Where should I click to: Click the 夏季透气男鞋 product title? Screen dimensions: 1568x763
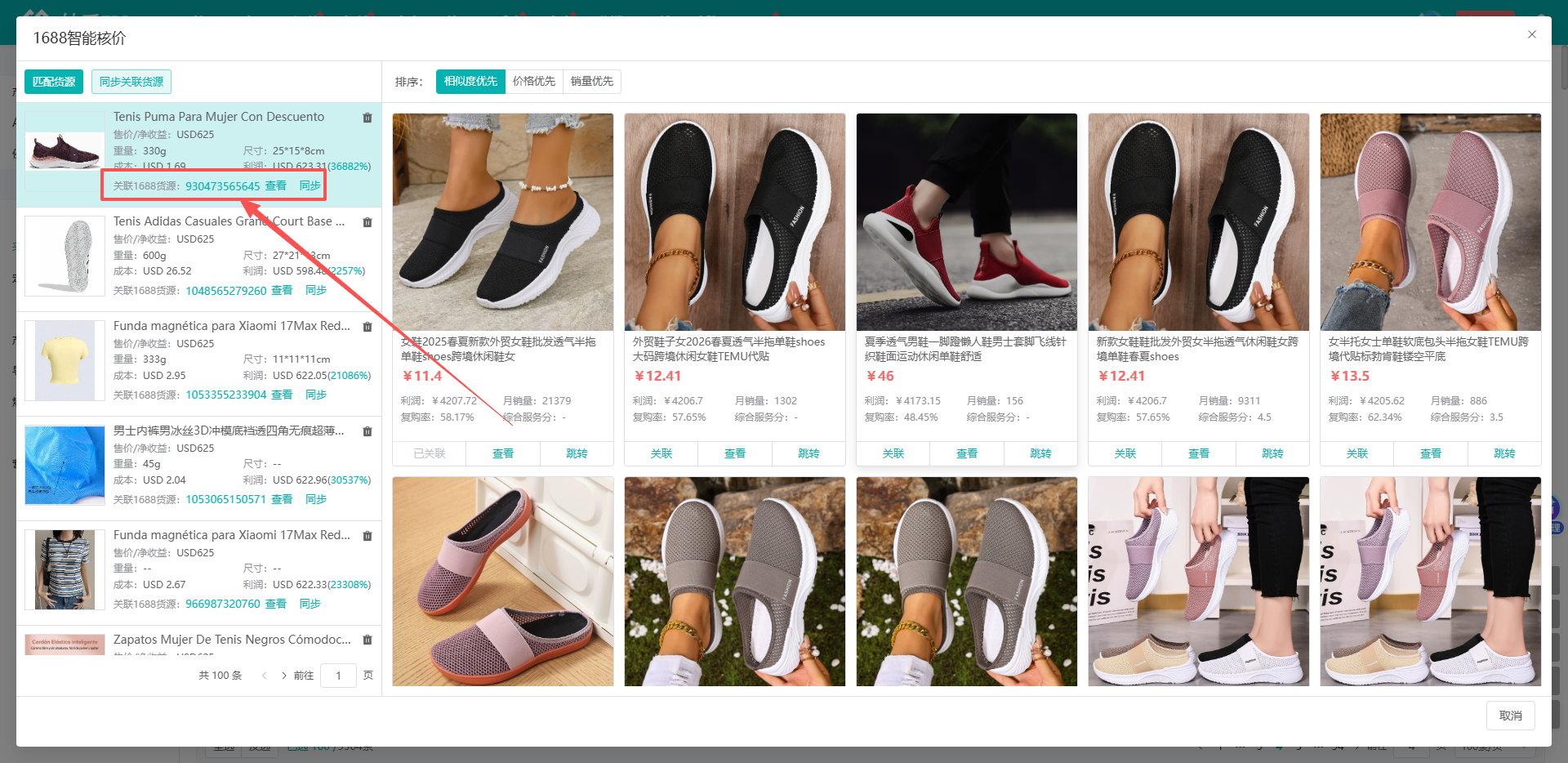[965, 349]
